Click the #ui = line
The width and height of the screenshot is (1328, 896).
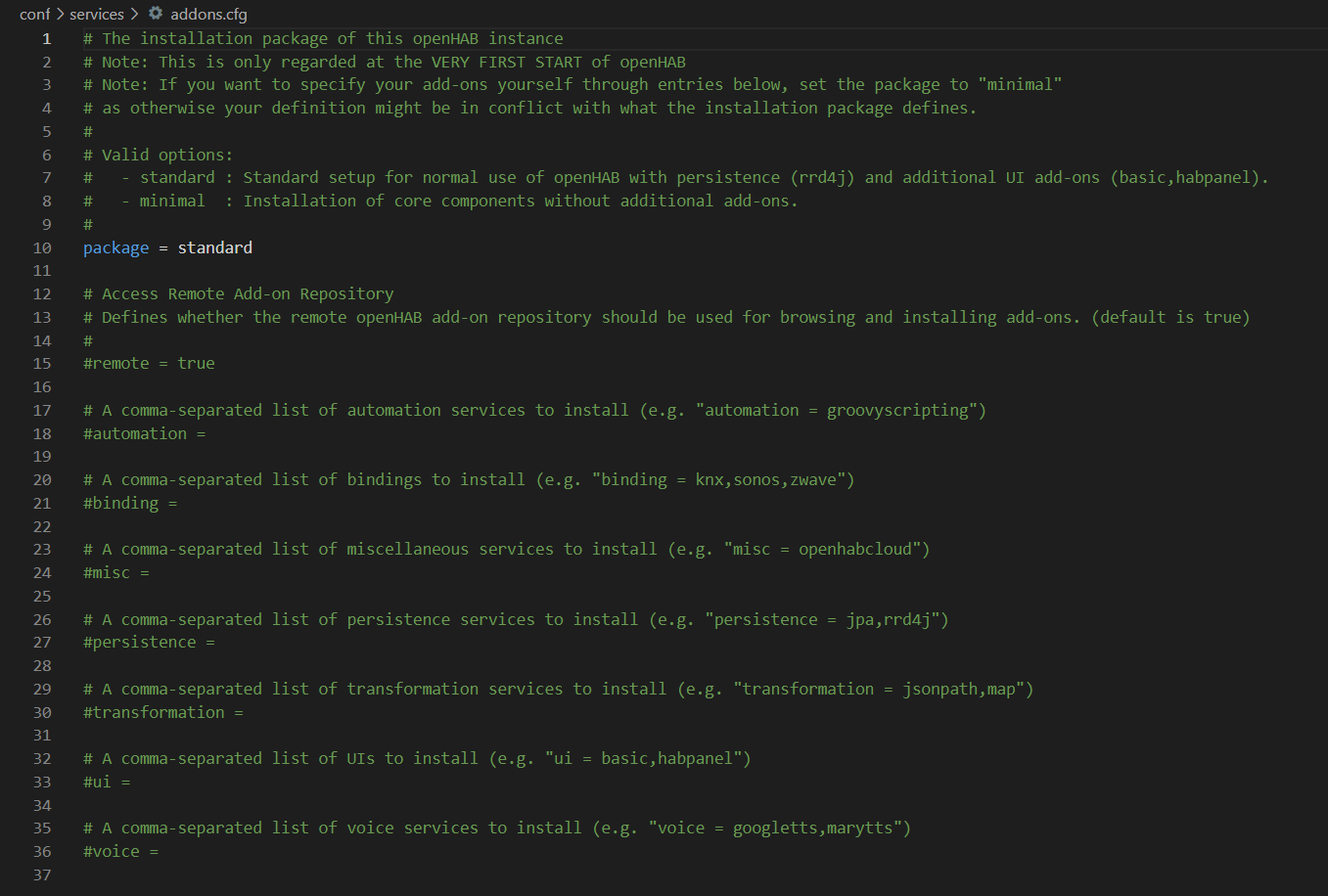click(x=107, y=782)
